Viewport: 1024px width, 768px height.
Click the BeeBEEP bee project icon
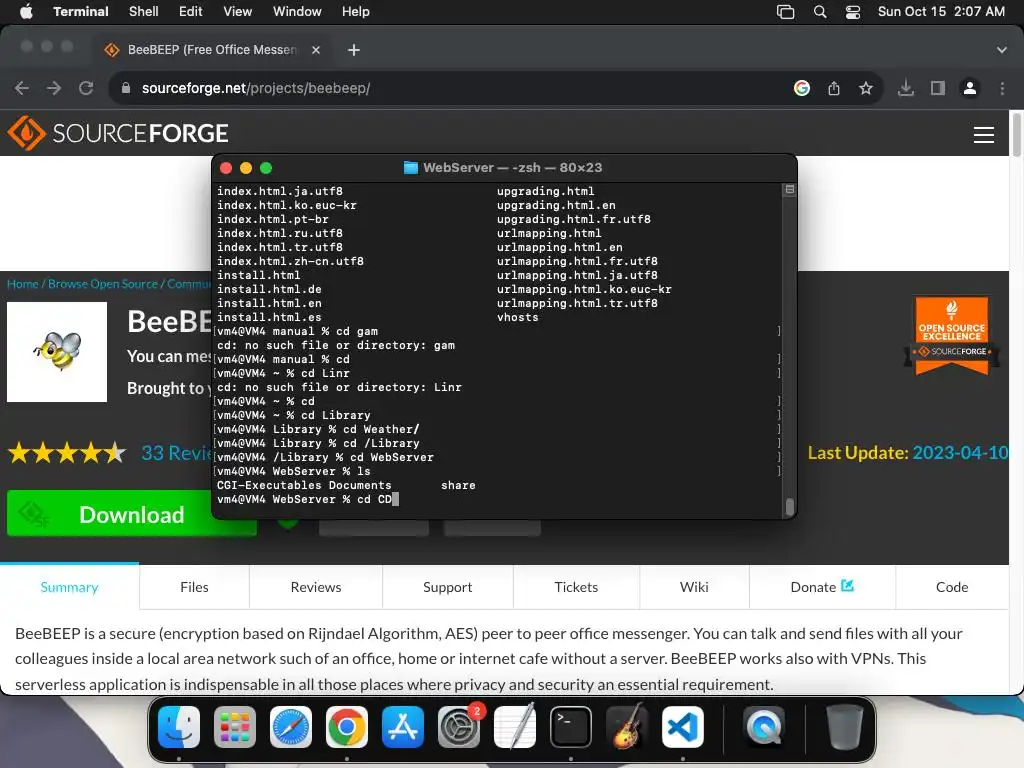pos(57,351)
